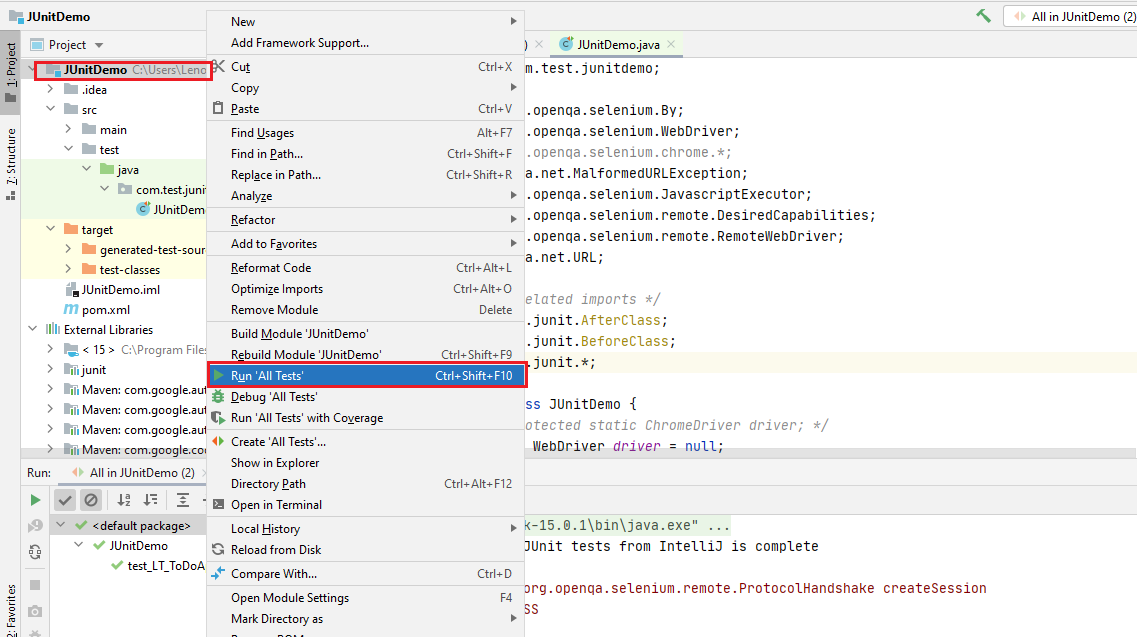
Task: Click the stop icon in Run panel
Action: pos(34,583)
